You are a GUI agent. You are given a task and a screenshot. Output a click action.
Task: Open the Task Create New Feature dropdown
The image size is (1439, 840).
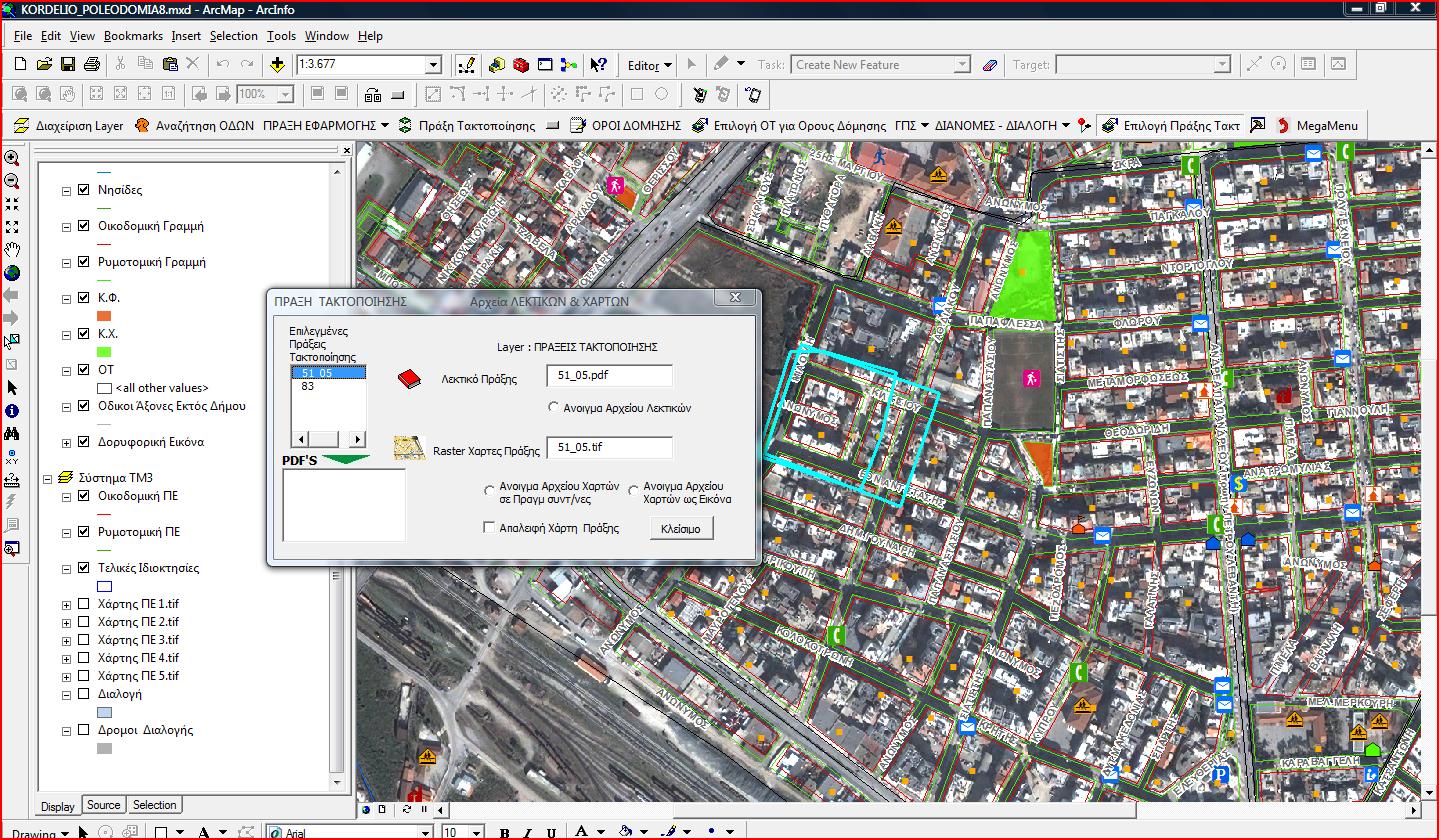[x=961, y=65]
